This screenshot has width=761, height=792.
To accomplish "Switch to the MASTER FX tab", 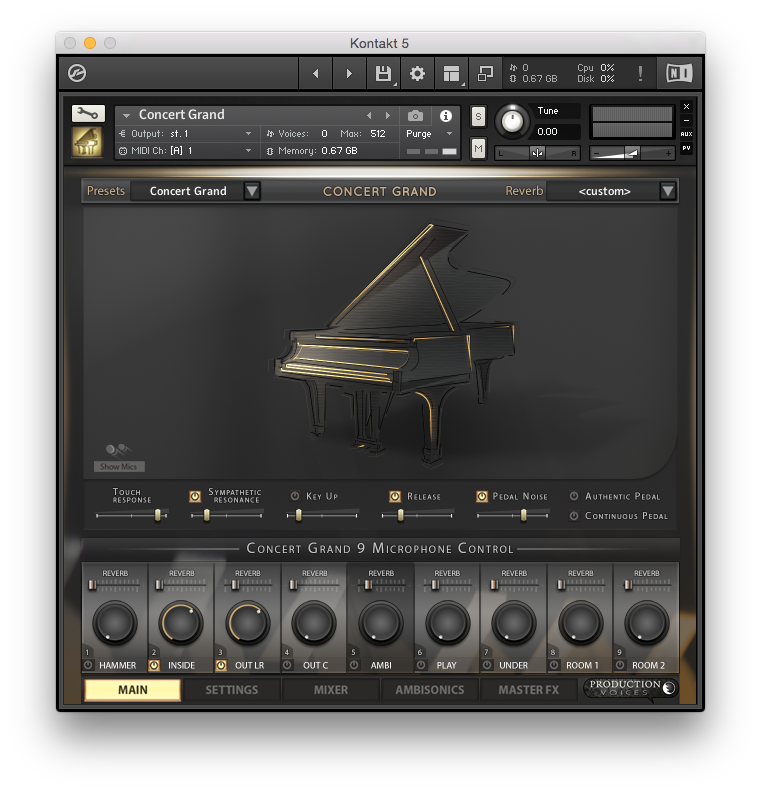I will 529,690.
